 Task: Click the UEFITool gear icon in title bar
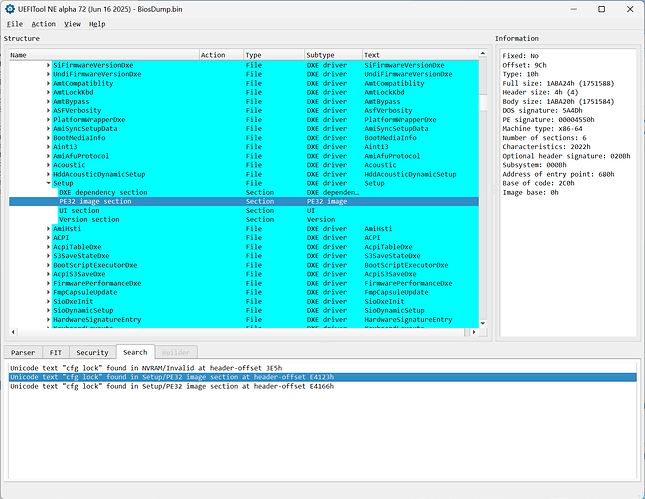click(9, 9)
